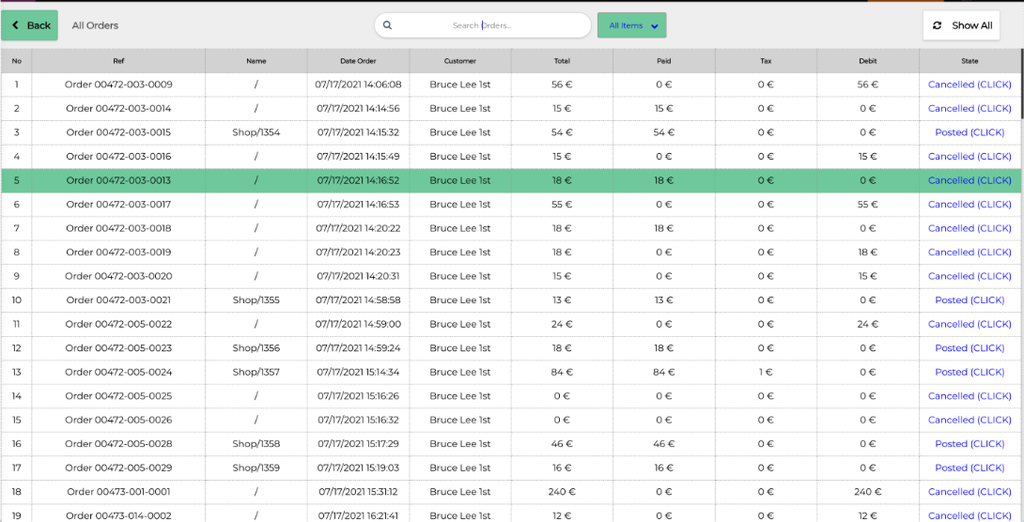Click the State column header
The height and width of the screenshot is (522, 1024).
click(969, 61)
